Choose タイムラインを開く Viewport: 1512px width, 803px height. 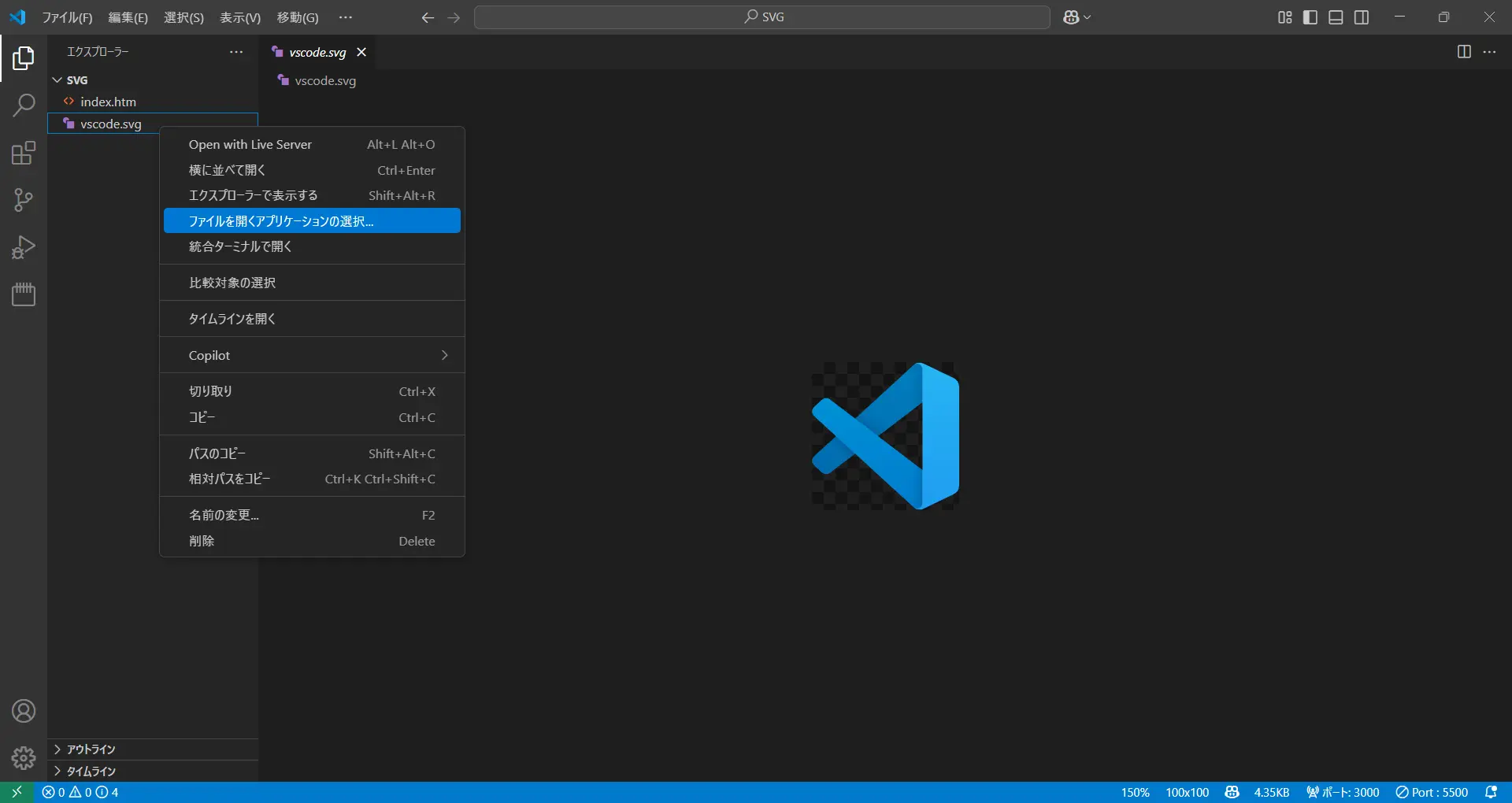pos(312,319)
